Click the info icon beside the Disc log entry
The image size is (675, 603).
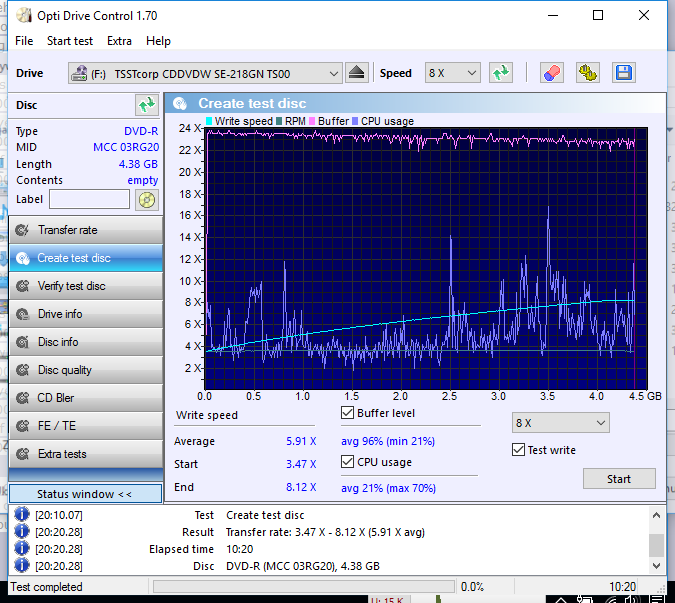pyautogui.click(x=22, y=566)
